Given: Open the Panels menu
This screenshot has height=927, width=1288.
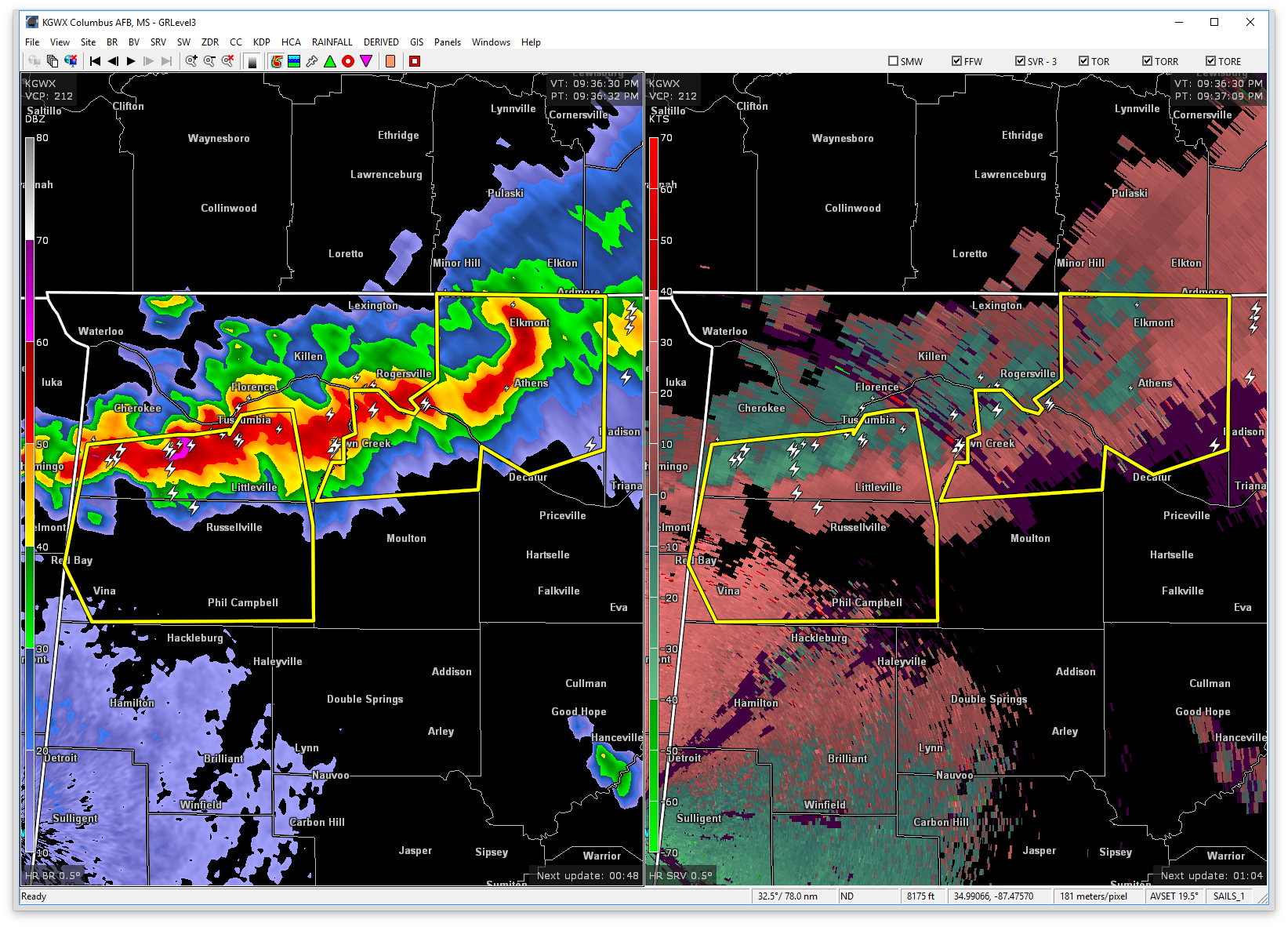Looking at the screenshot, I should (448, 42).
